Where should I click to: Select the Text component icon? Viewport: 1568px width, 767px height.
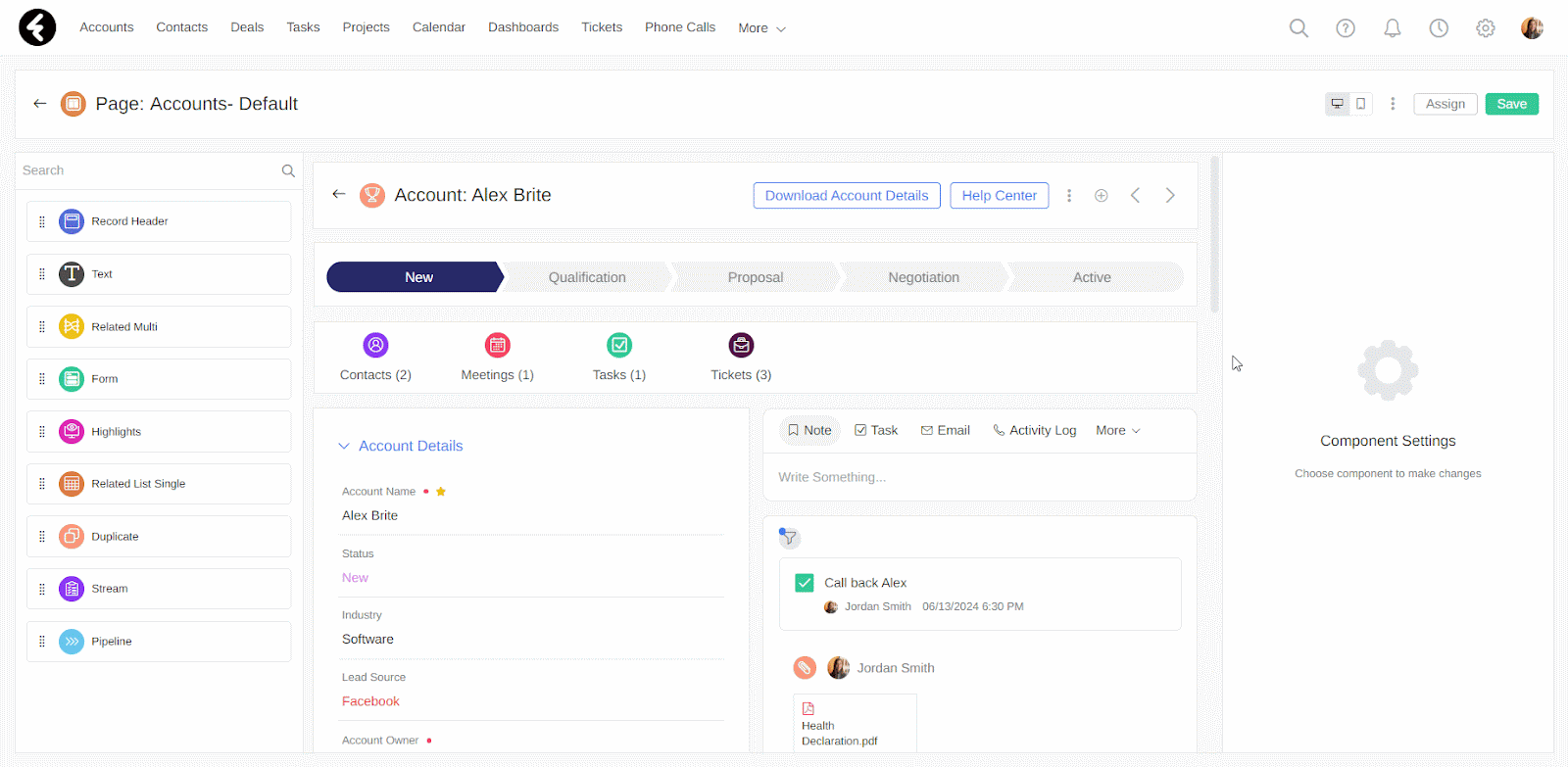[x=72, y=274]
